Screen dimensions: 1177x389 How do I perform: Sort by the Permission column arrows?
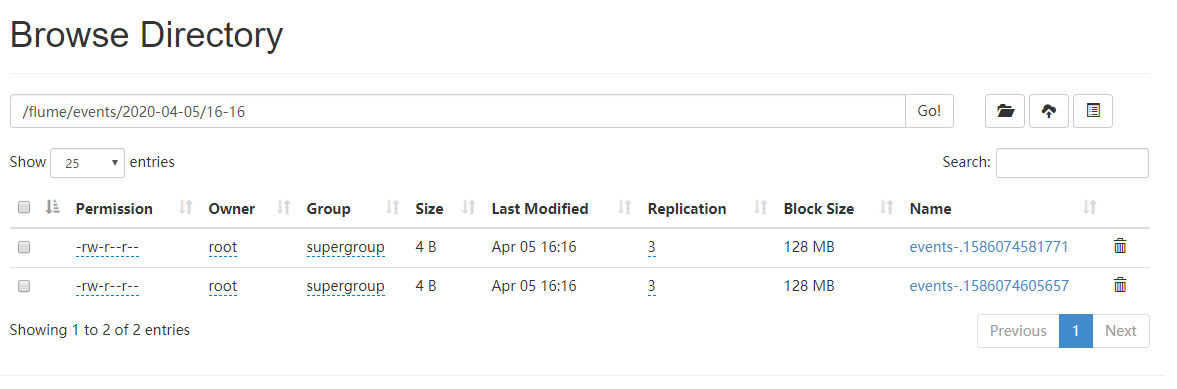coord(186,208)
